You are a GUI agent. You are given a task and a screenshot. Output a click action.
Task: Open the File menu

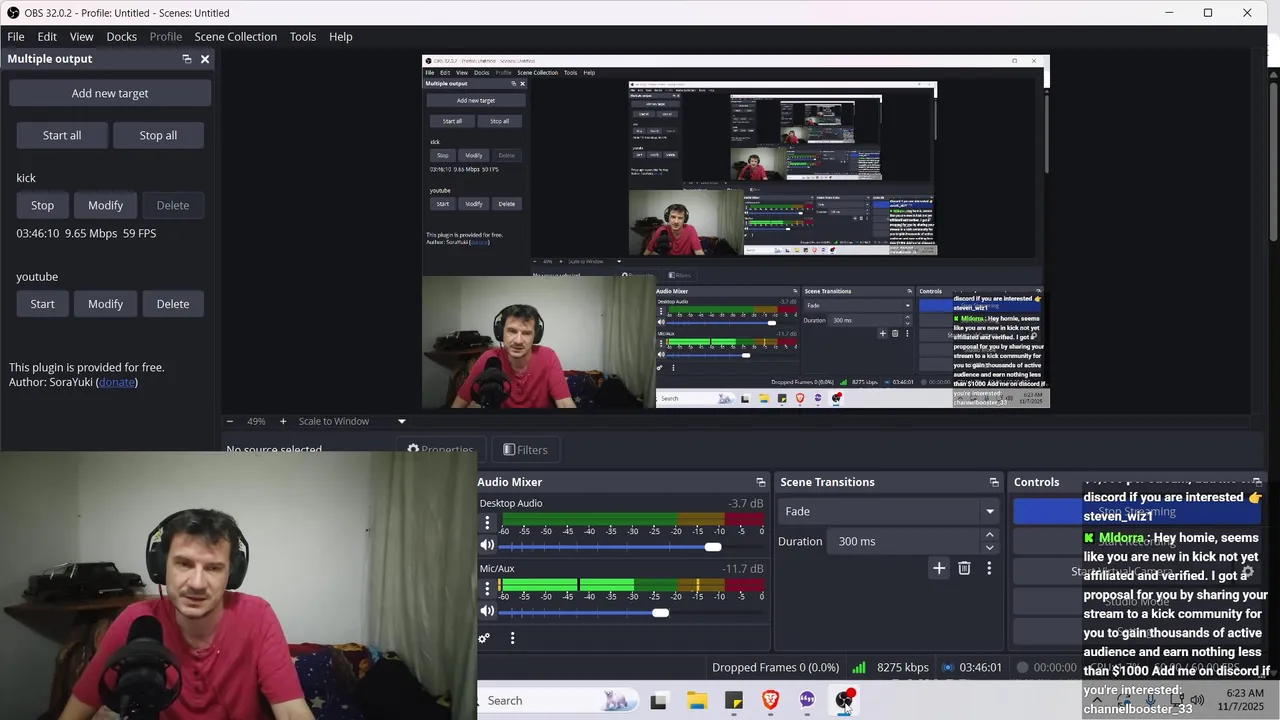[x=16, y=37]
